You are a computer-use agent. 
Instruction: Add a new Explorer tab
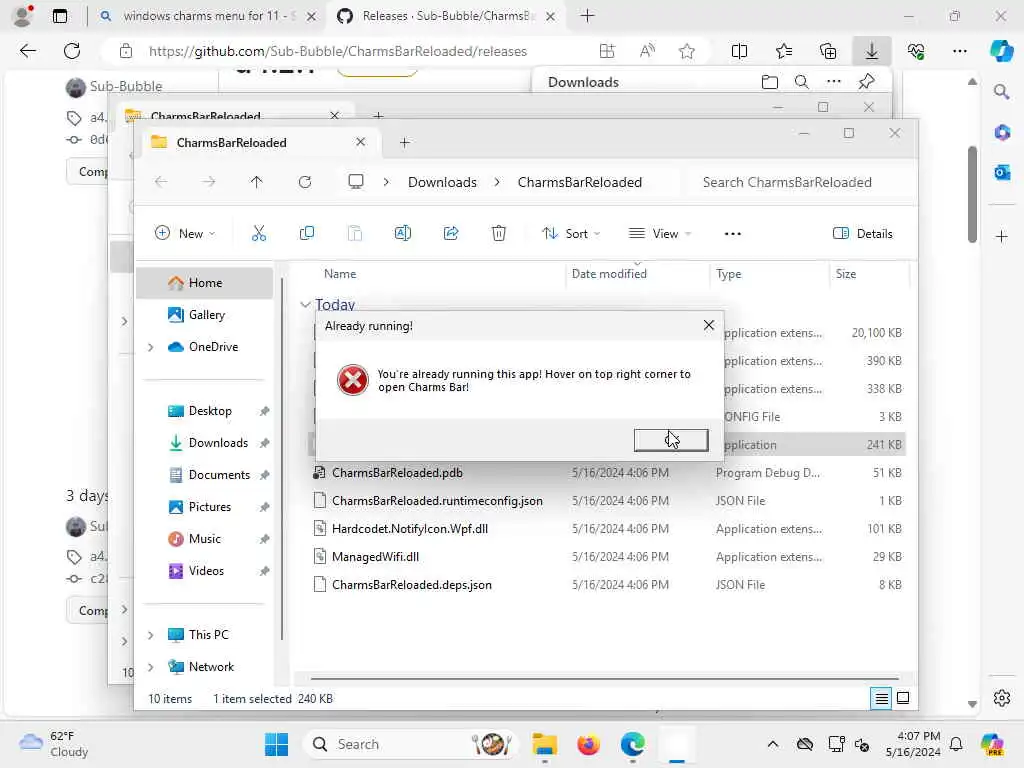pyautogui.click(x=405, y=142)
